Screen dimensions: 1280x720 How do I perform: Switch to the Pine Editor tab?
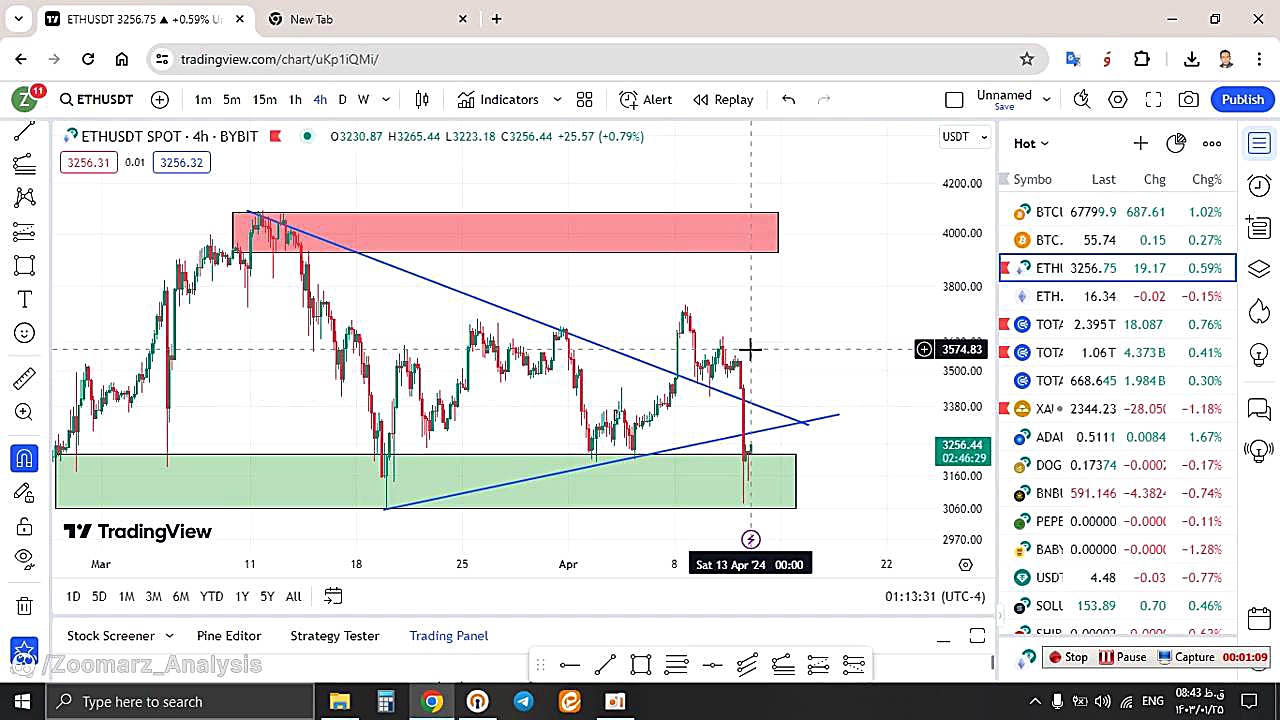point(229,636)
